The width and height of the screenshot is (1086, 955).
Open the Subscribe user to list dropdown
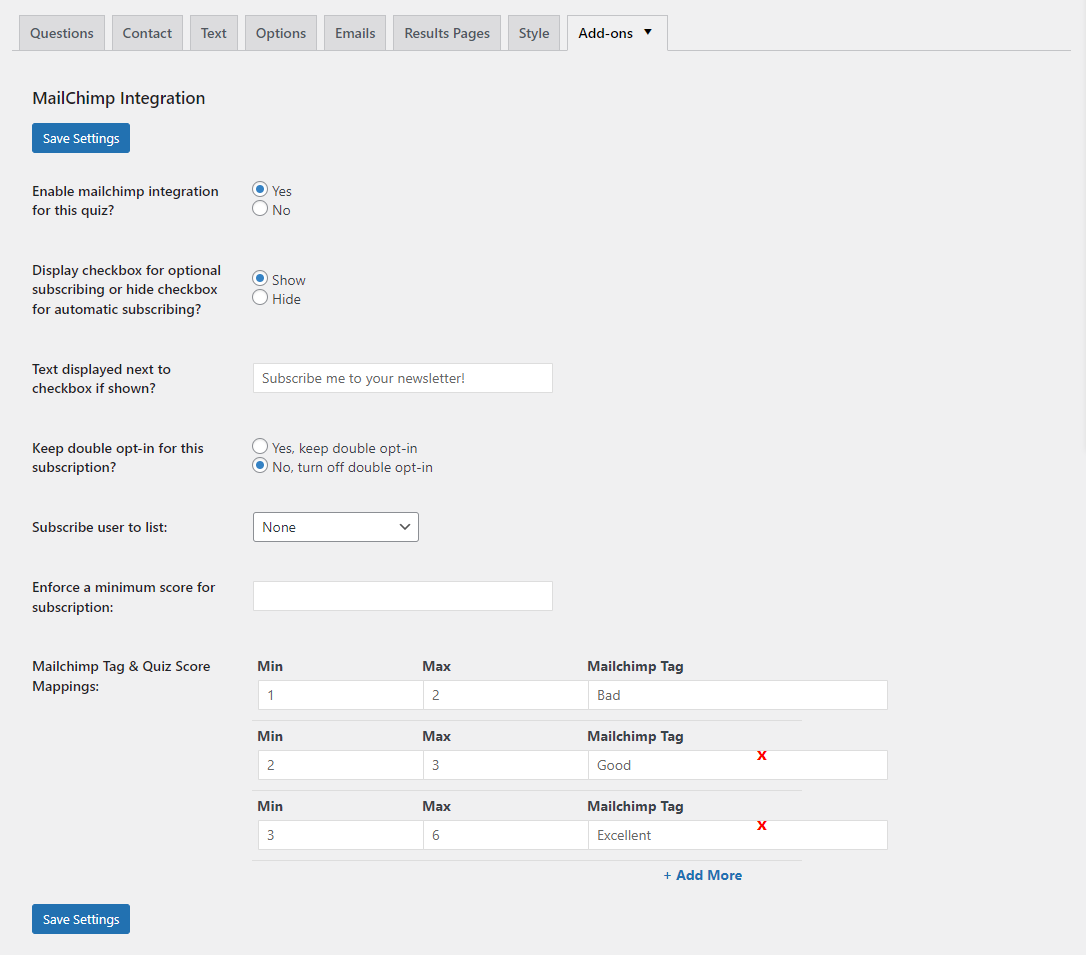point(336,527)
